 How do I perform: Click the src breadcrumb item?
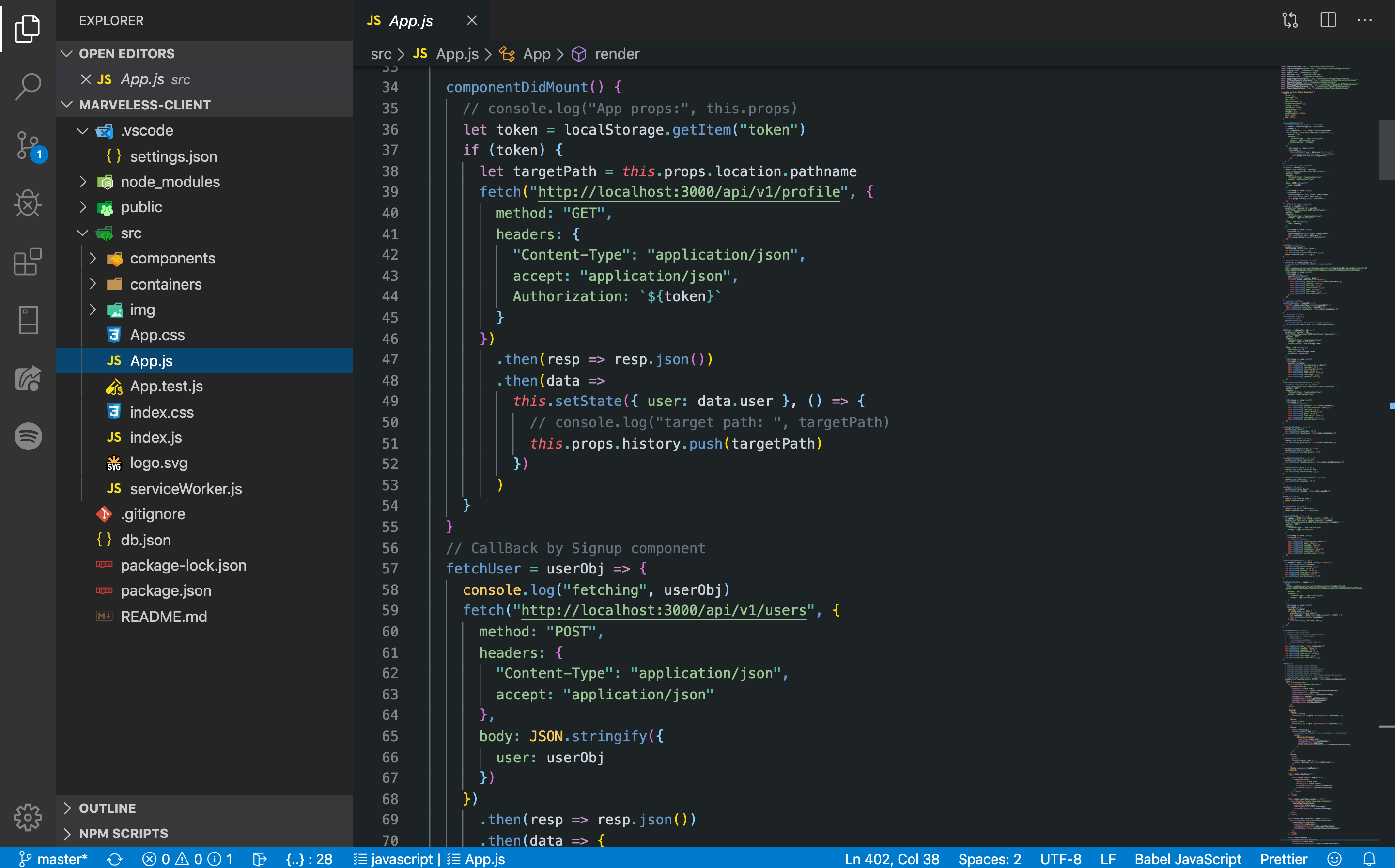click(381, 54)
